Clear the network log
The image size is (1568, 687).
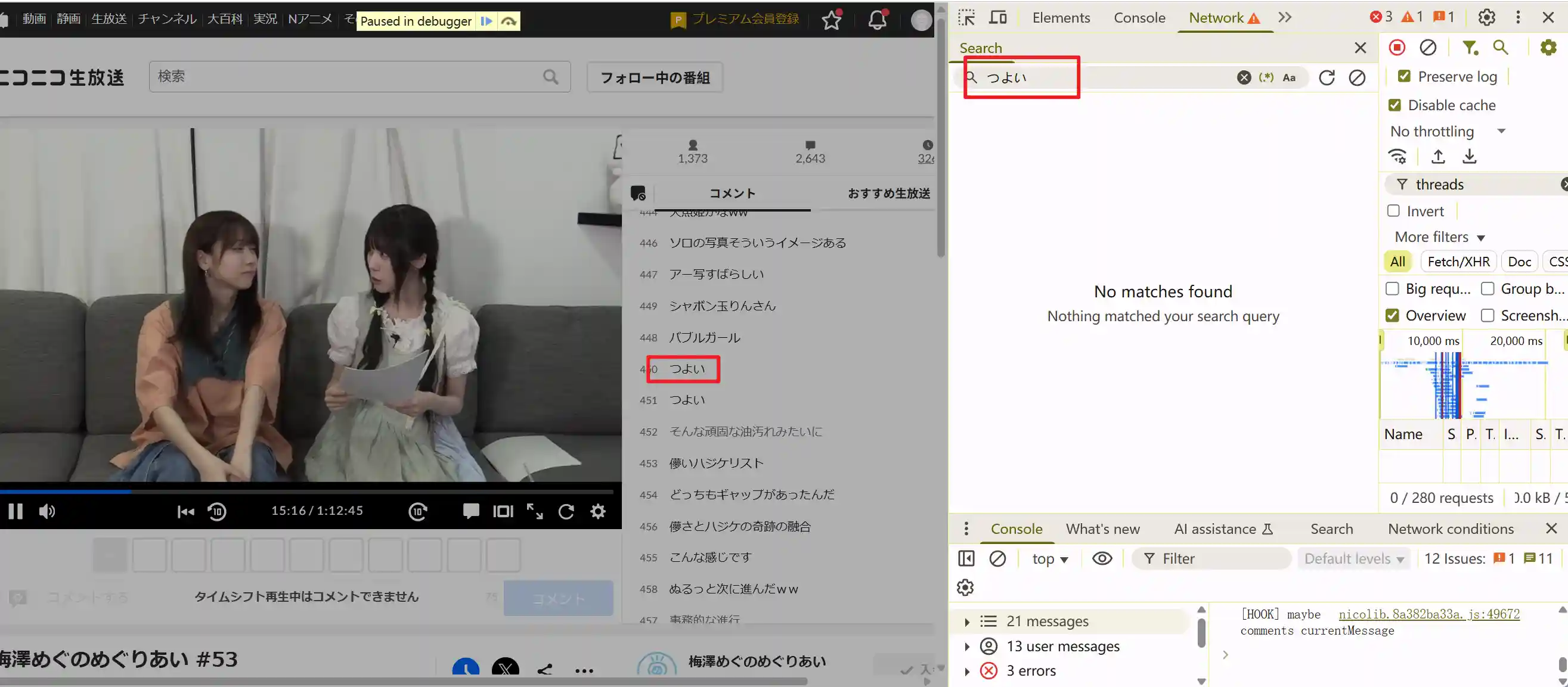coord(1428,47)
